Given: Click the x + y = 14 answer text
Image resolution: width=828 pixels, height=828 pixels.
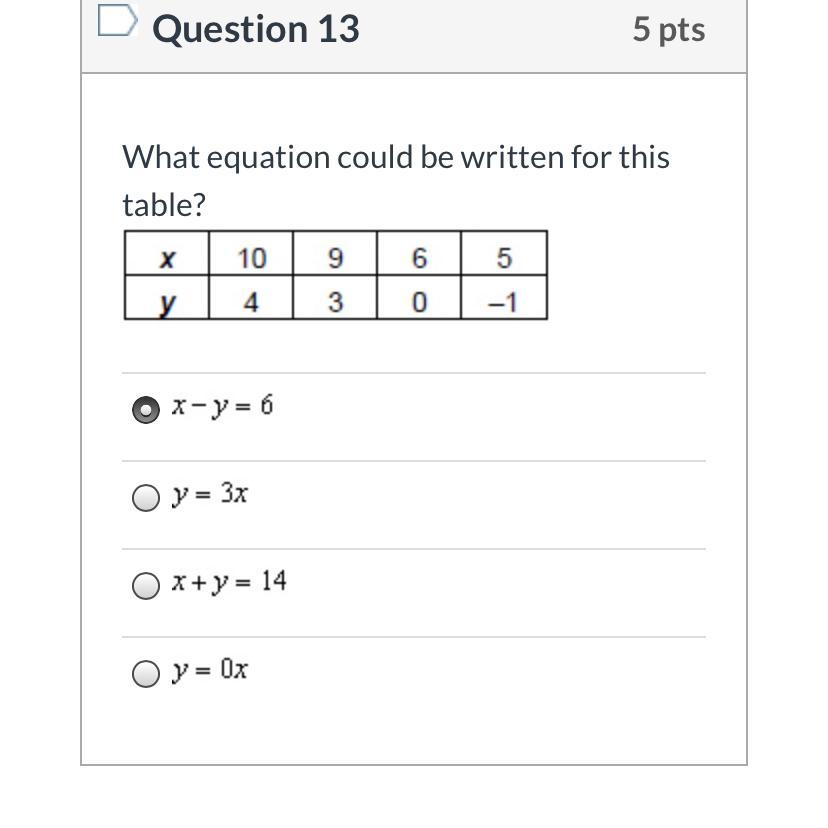Looking at the screenshot, I should pos(228,582).
